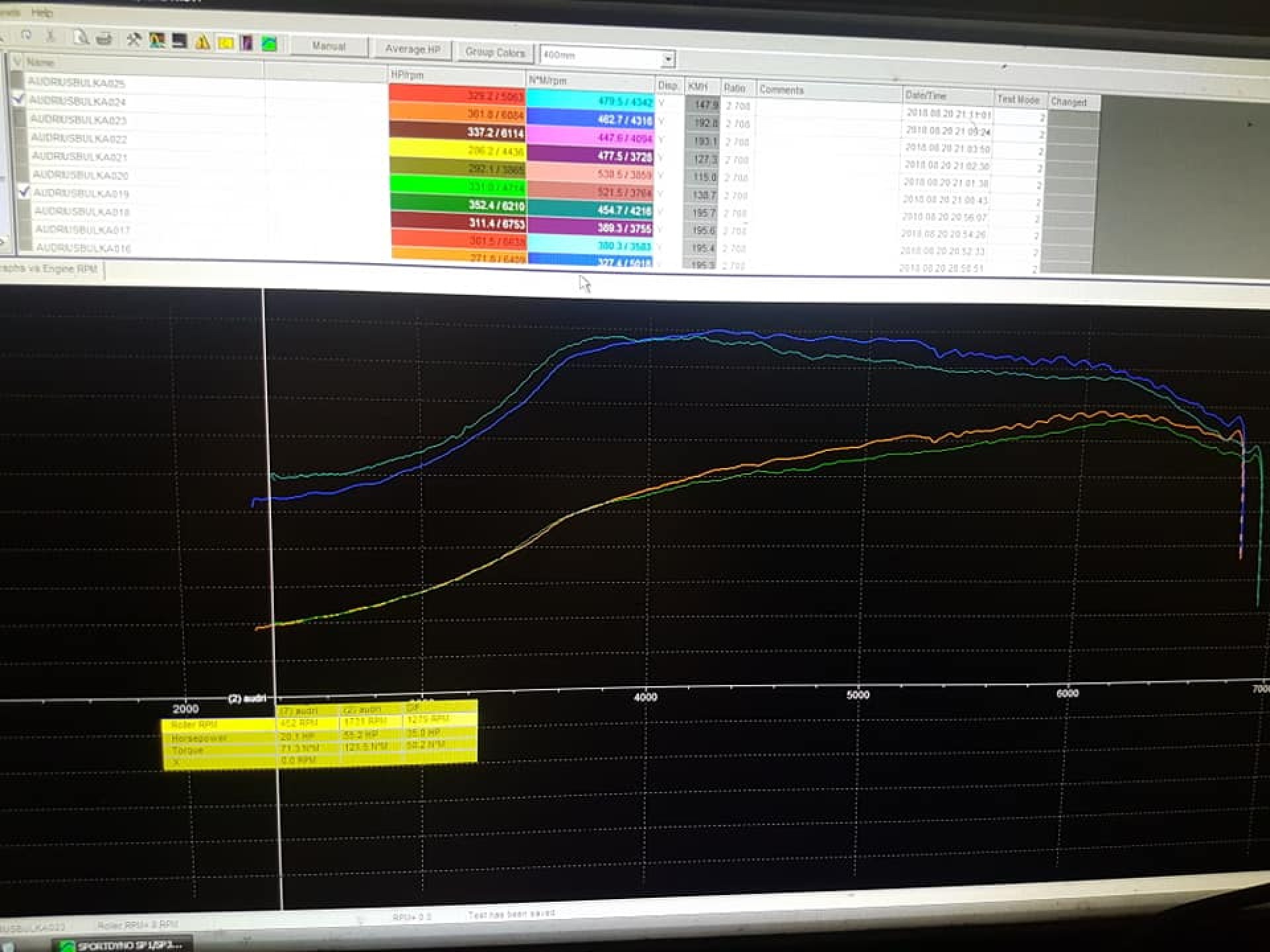The image size is (1270, 952).
Task: Select the Graphs vs Engine RPM tab
Action: 50,269
